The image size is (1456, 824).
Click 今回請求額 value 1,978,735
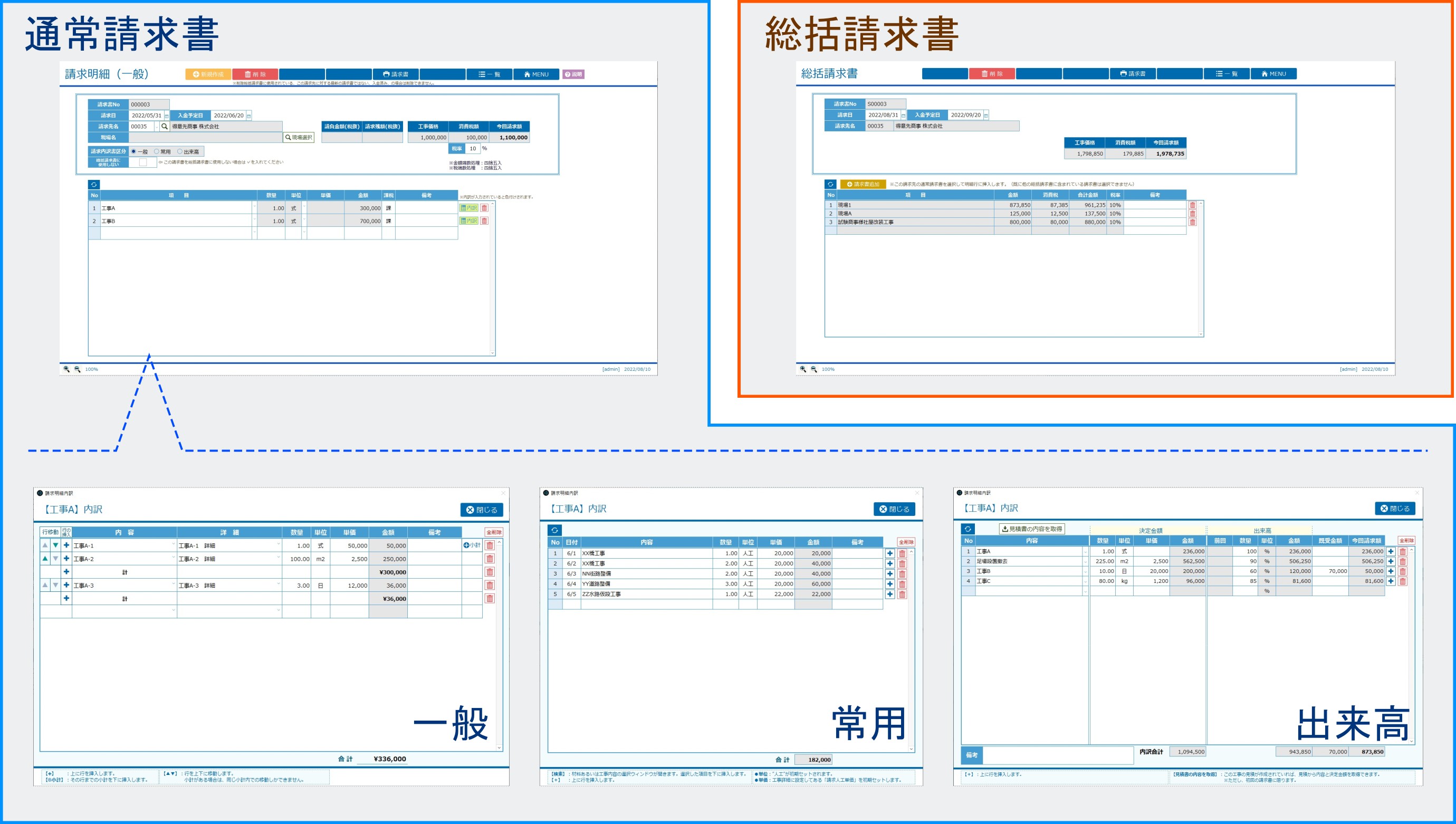1166,154
